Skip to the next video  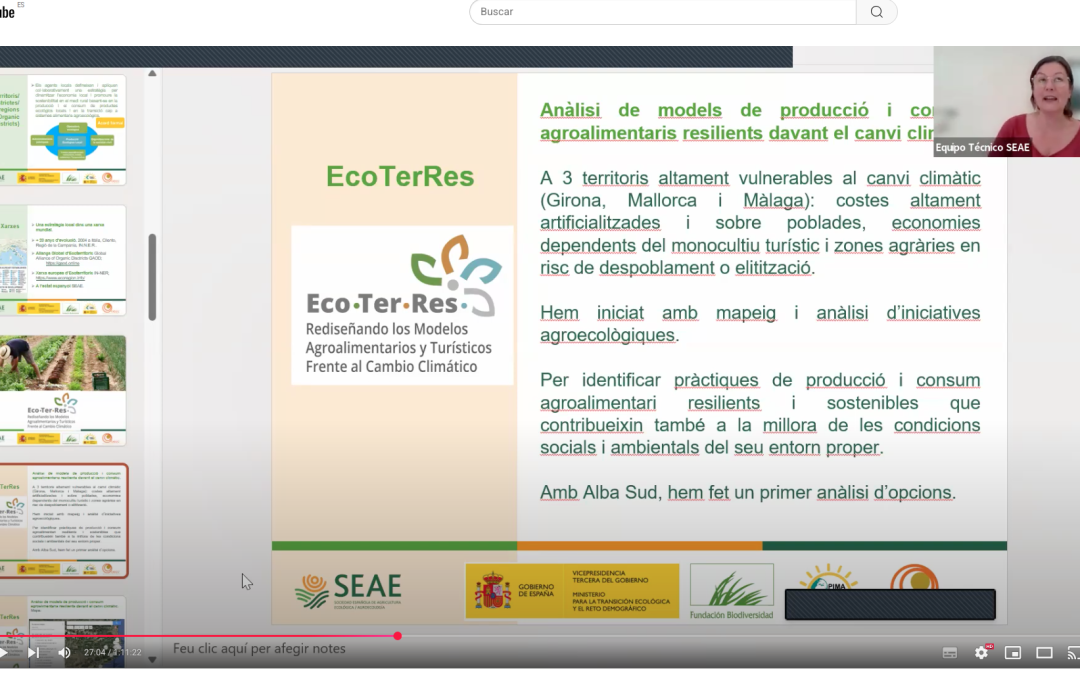click(33, 652)
